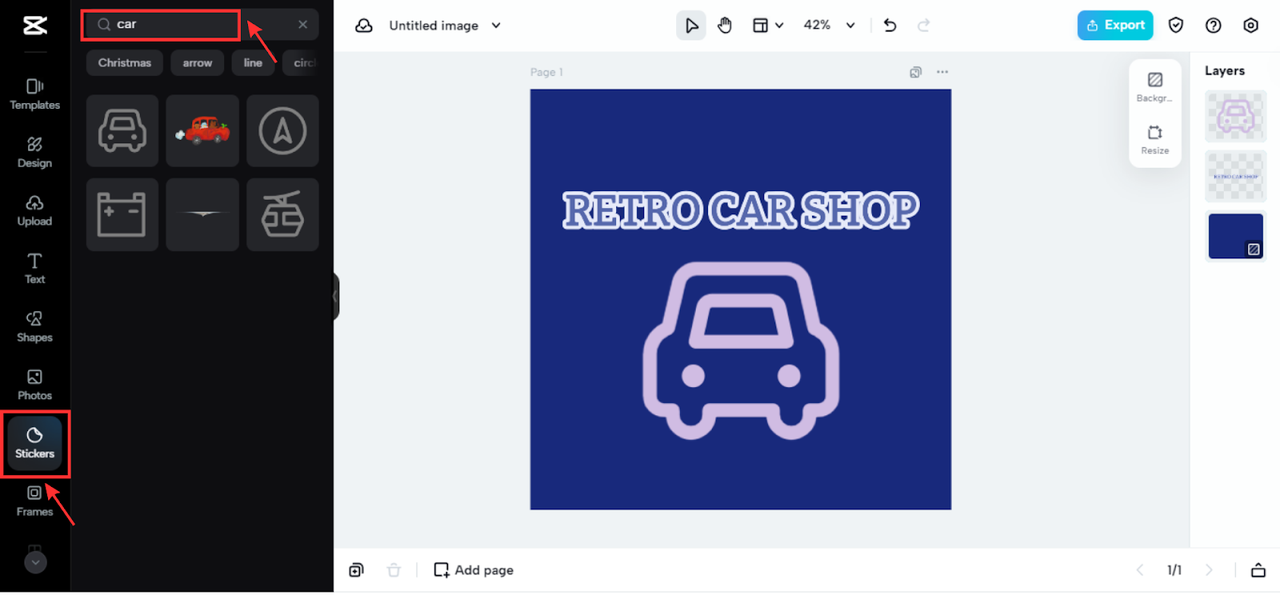Redo the last action
The image size is (1280, 595).
[924, 25]
